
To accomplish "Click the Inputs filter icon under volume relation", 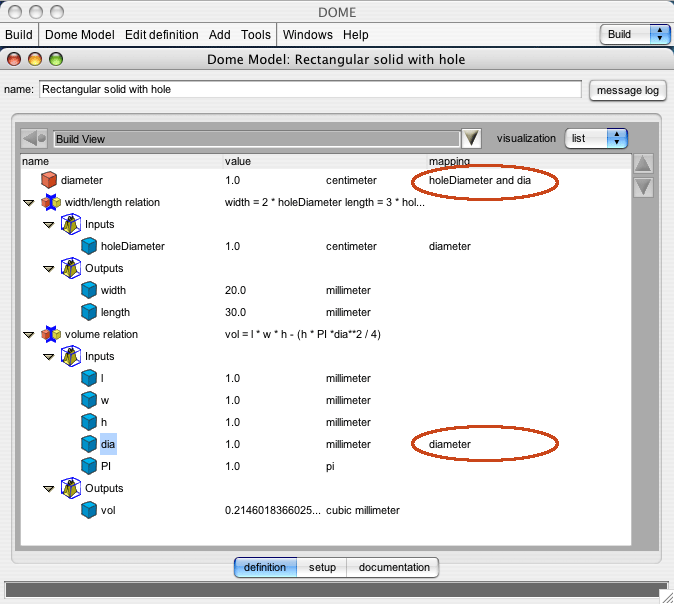I will coord(70,356).
